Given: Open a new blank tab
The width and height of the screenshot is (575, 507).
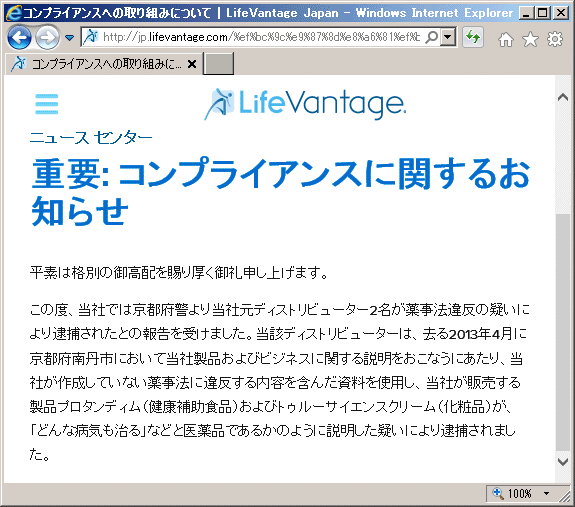Looking at the screenshot, I should click(219, 64).
